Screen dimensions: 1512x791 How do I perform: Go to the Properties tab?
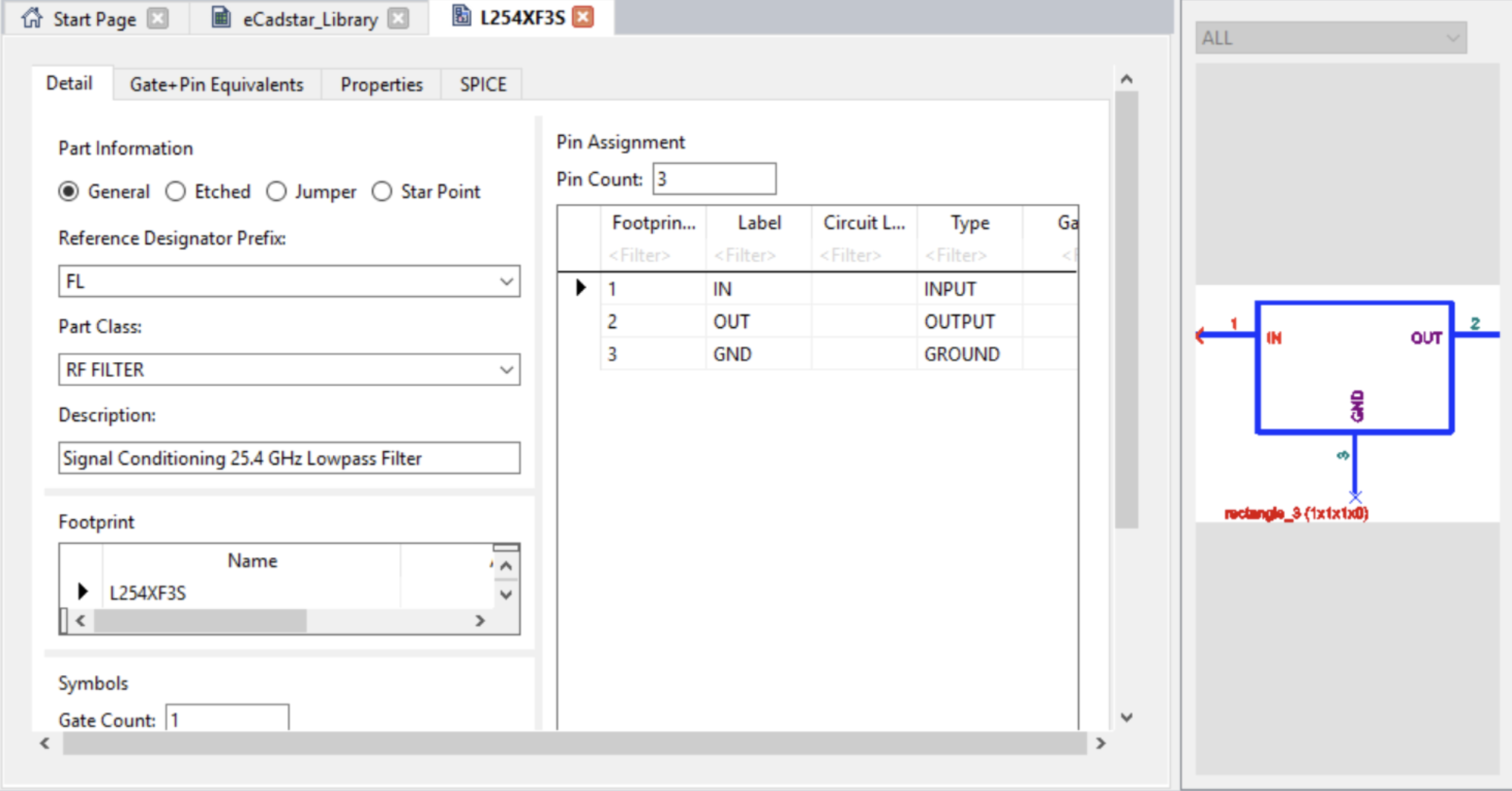click(381, 85)
